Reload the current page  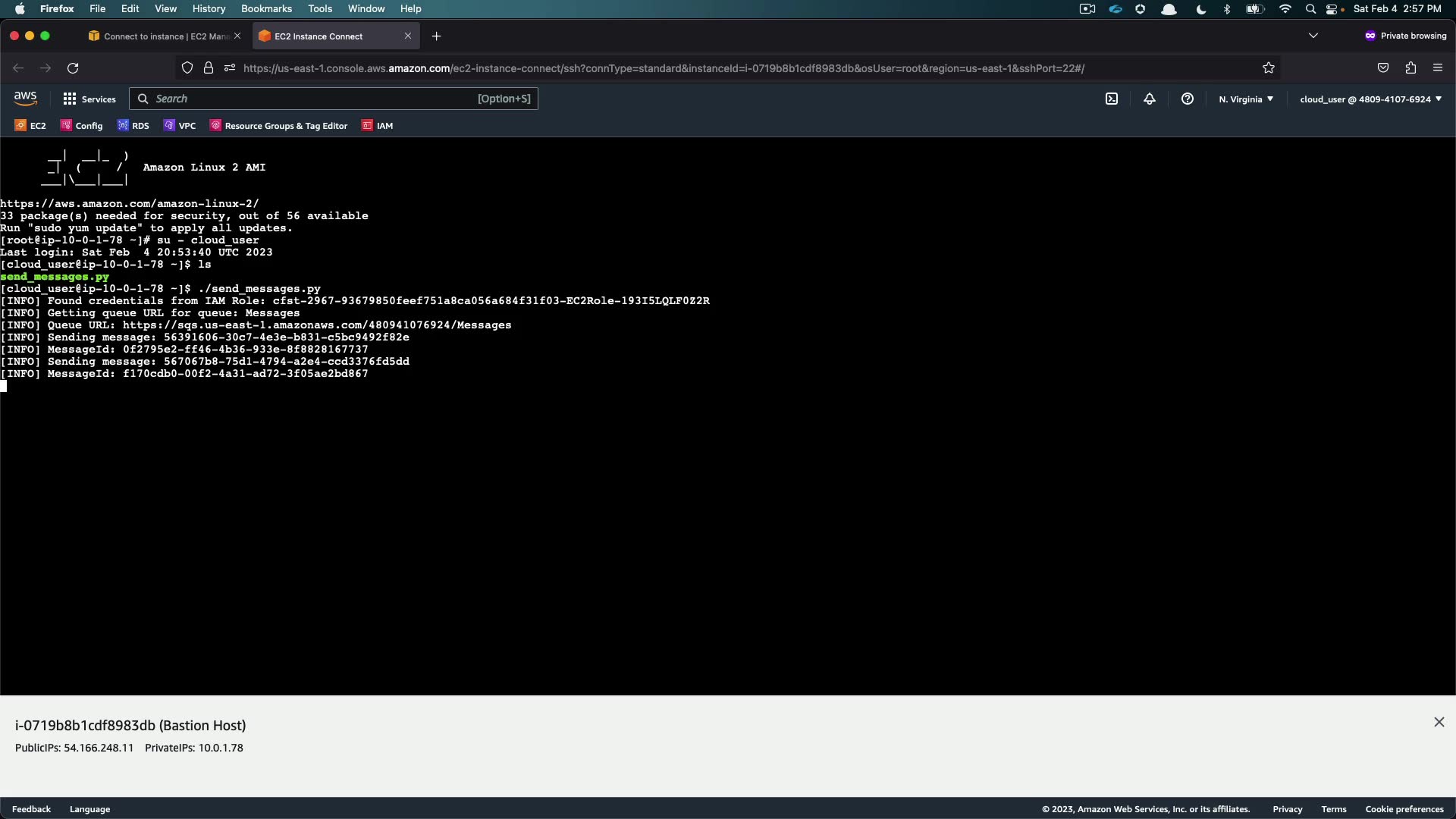[x=73, y=68]
